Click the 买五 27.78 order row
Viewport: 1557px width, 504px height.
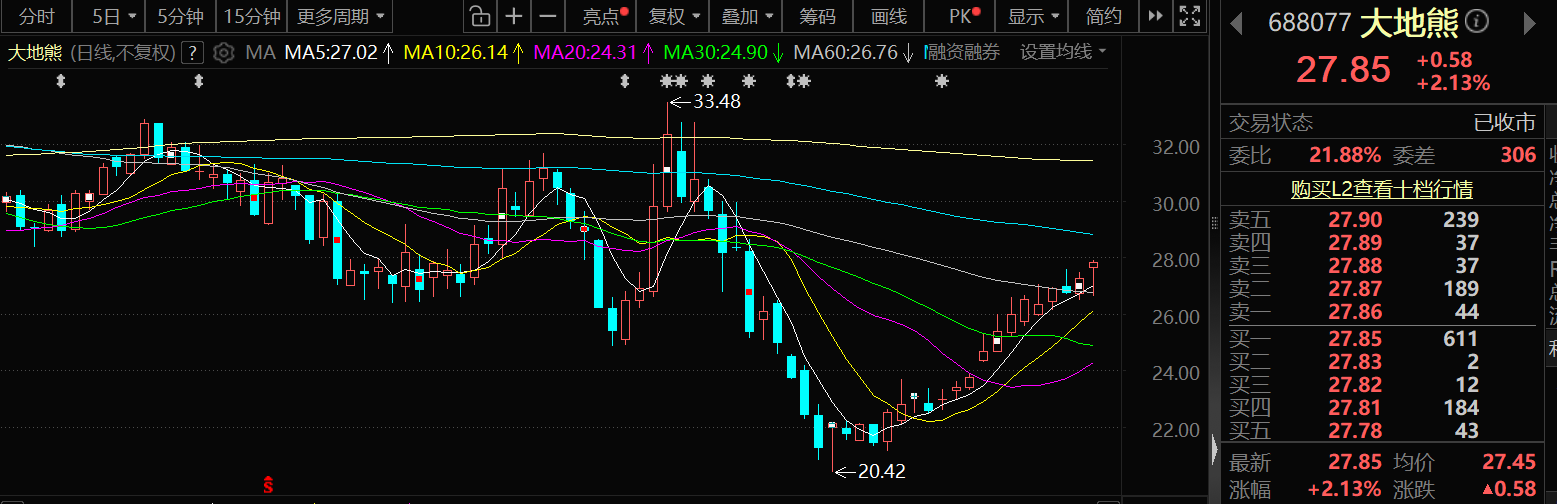pos(1381,431)
